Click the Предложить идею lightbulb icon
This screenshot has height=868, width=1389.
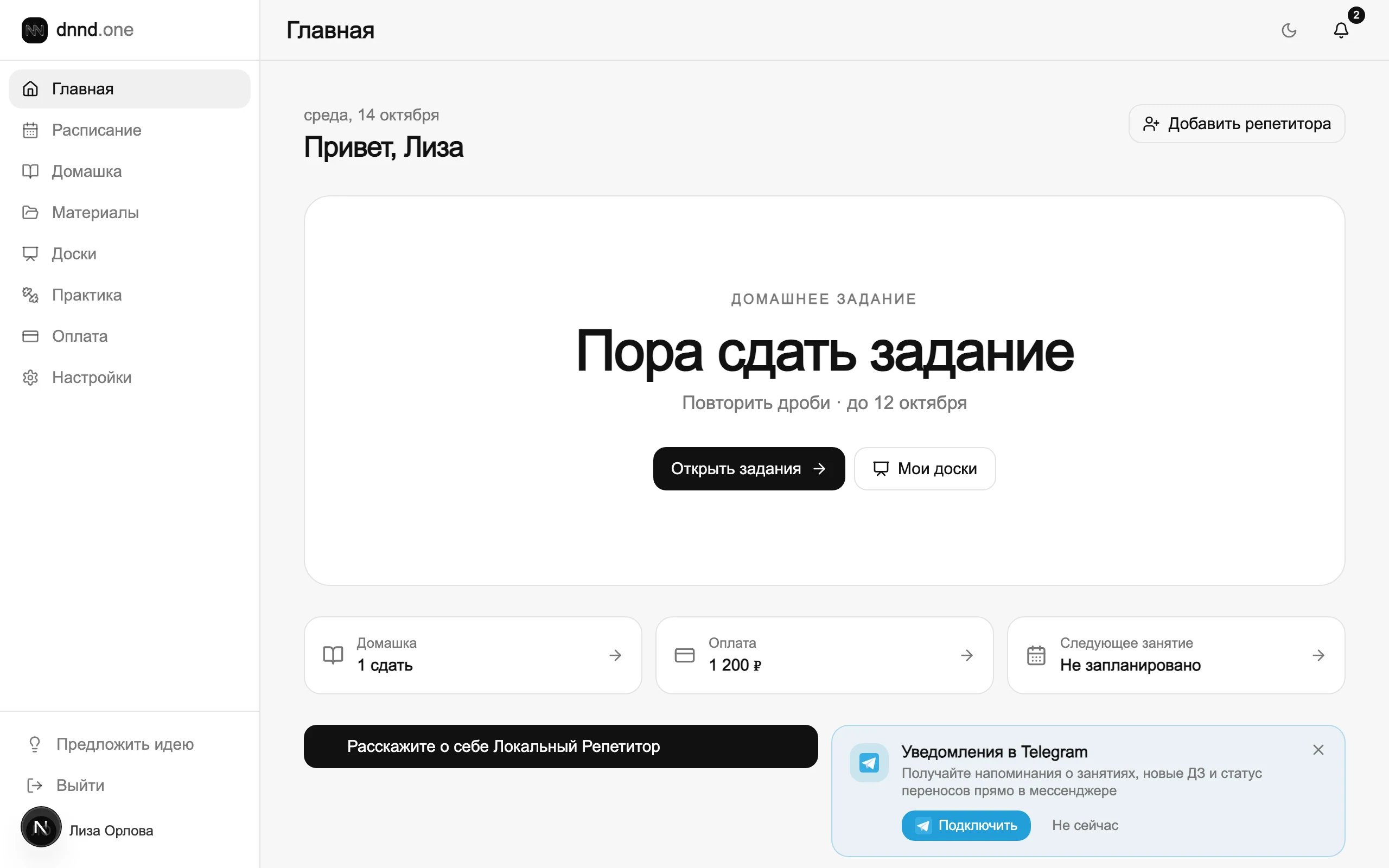[34, 744]
